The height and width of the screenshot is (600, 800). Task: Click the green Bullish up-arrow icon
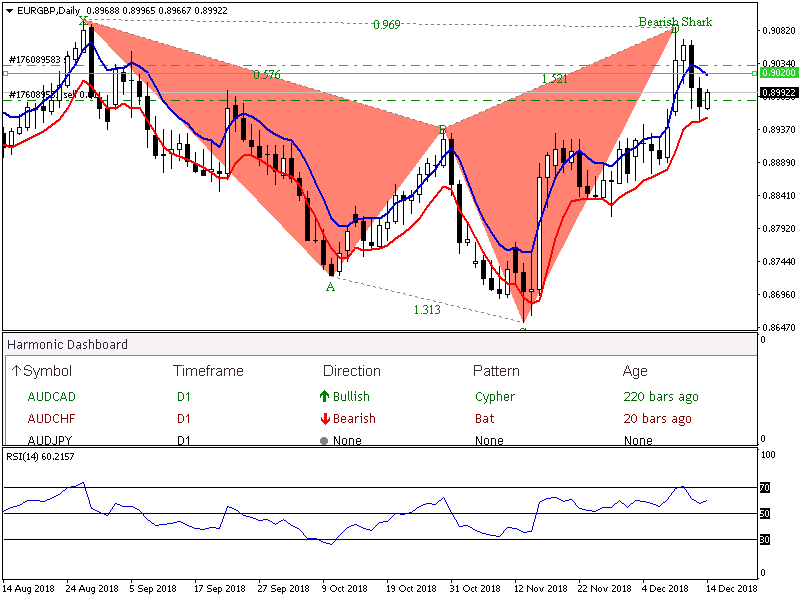click(x=324, y=396)
